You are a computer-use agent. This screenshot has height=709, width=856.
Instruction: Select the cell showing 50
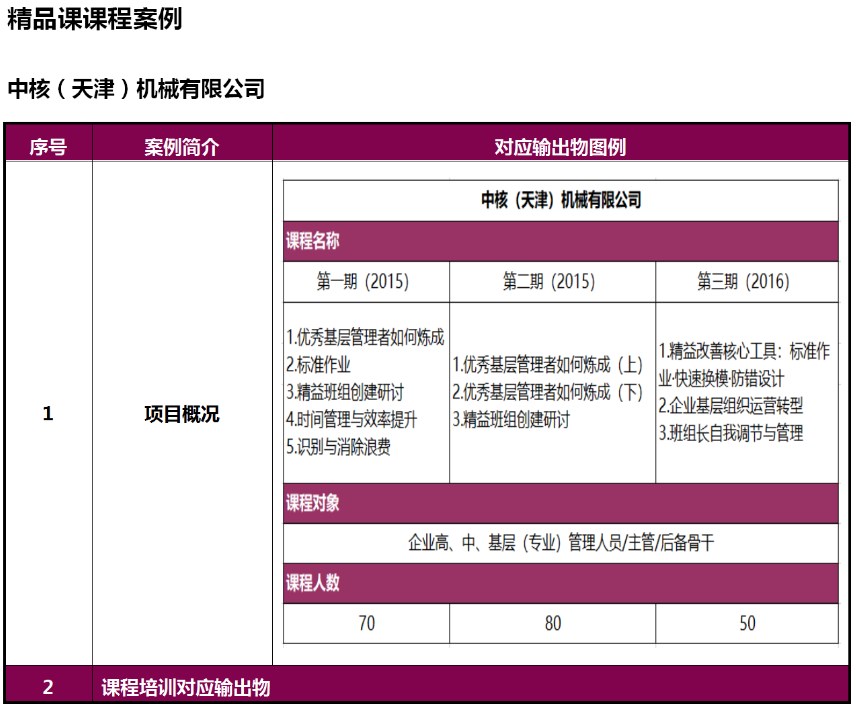click(745, 622)
